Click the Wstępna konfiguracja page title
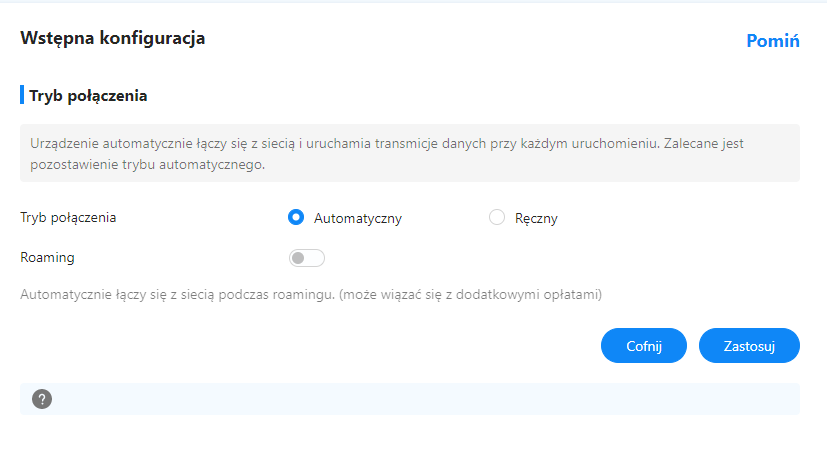This screenshot has width=827, height=457. (112, 38)
